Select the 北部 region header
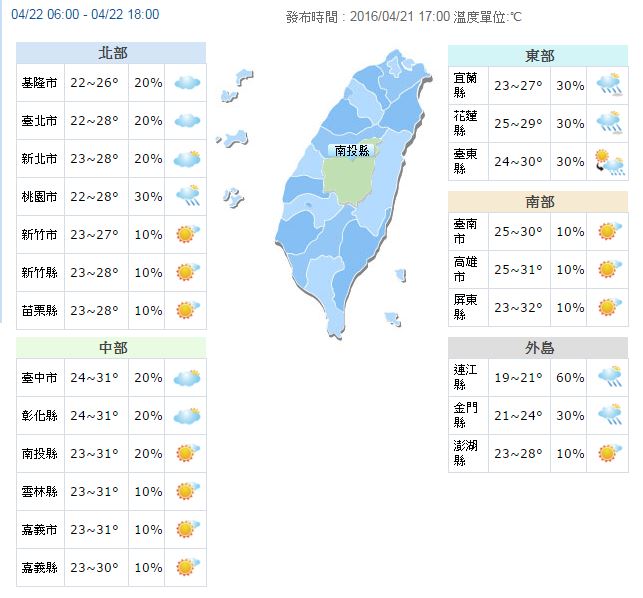643x598 pixels. click(111, 53)
